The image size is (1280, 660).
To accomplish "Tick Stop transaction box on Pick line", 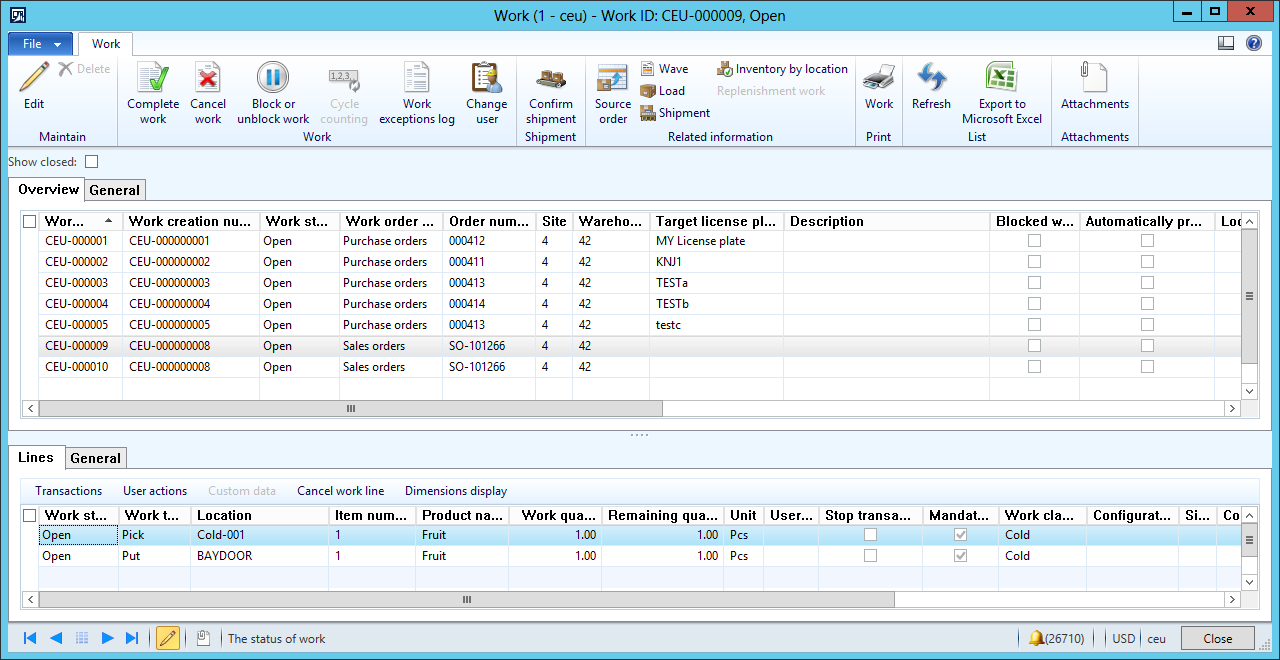I will (870, 535).
